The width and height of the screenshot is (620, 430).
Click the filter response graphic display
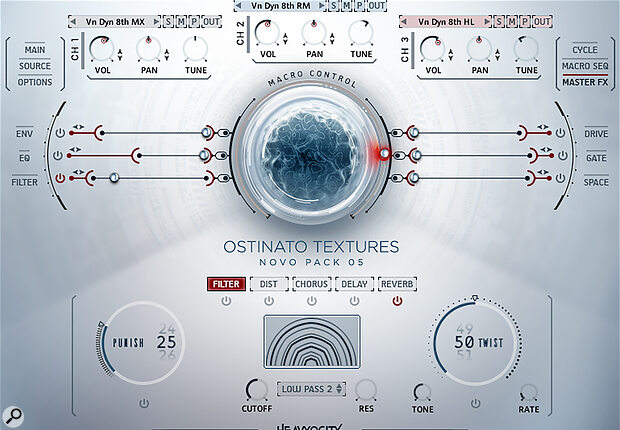[312, 342]
